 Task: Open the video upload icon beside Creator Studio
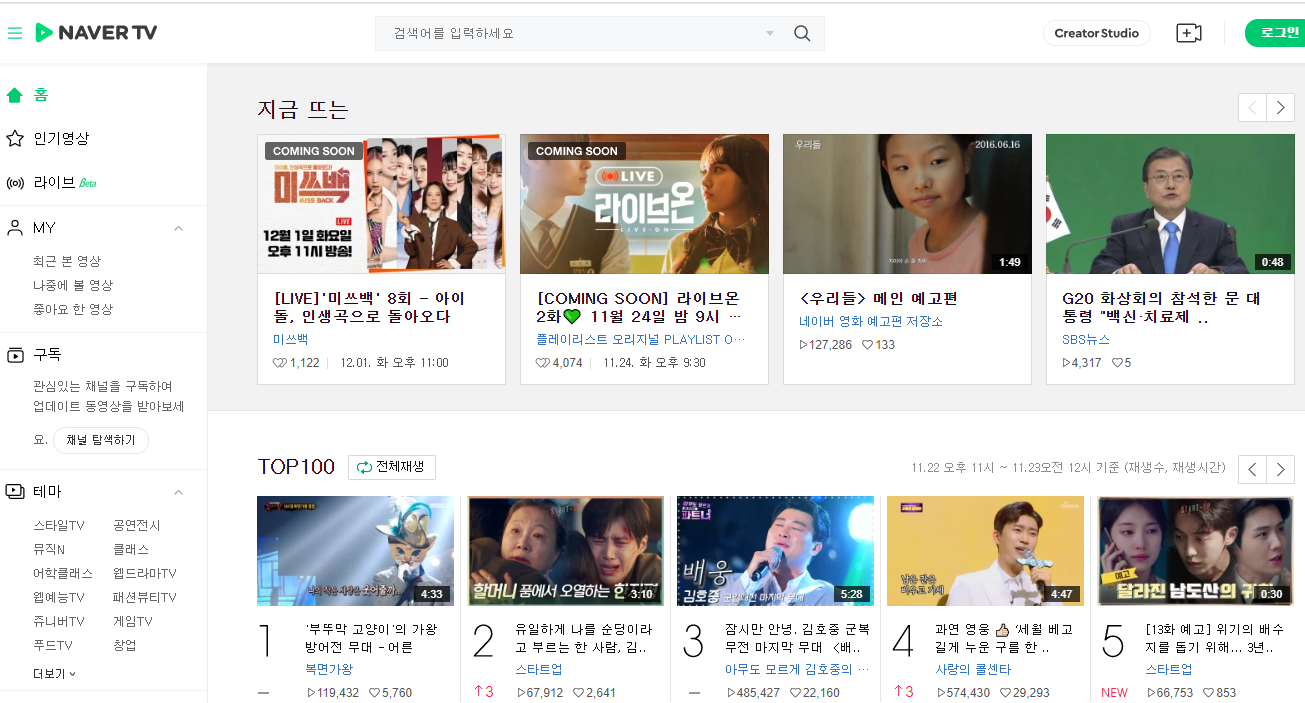tap(1189, 32)
